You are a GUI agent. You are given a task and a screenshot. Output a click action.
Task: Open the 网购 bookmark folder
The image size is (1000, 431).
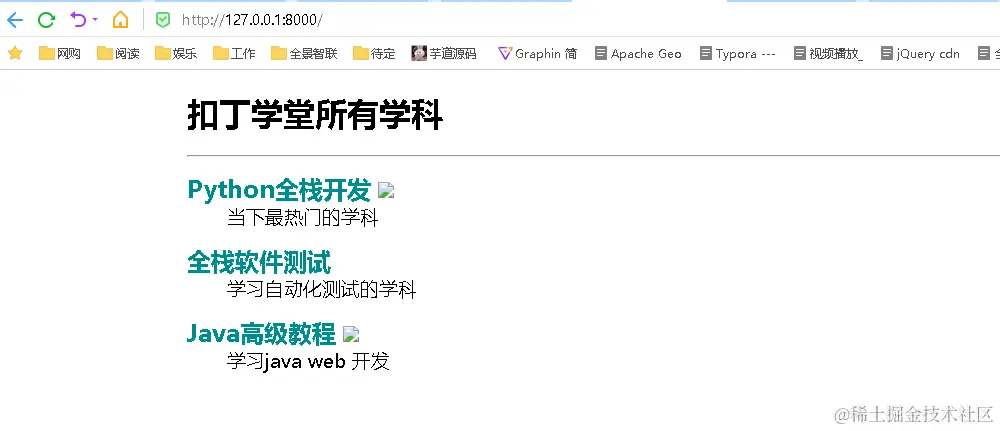point(60,54)
